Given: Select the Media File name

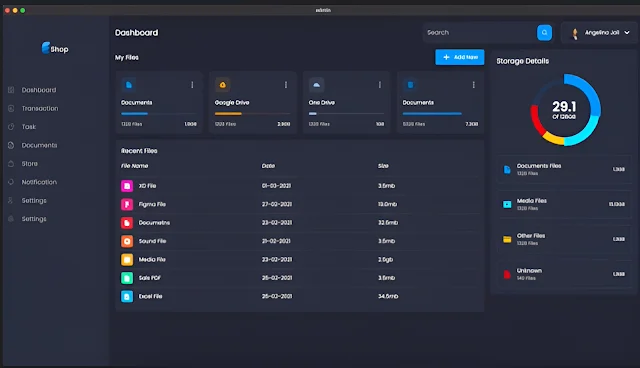Looking at the screenshot, I should point(152,259).
